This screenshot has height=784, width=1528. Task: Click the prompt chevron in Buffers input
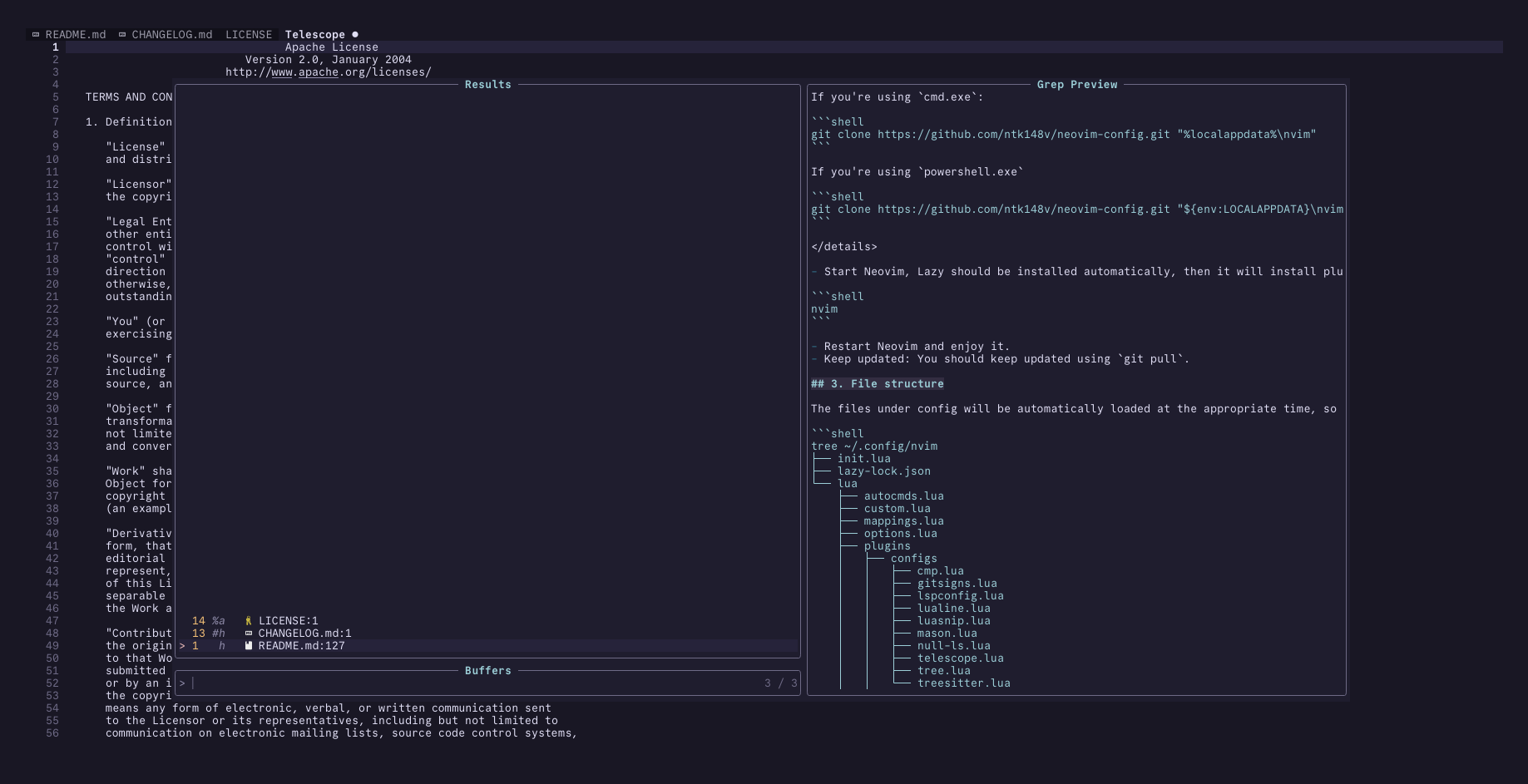pos(182,683)
